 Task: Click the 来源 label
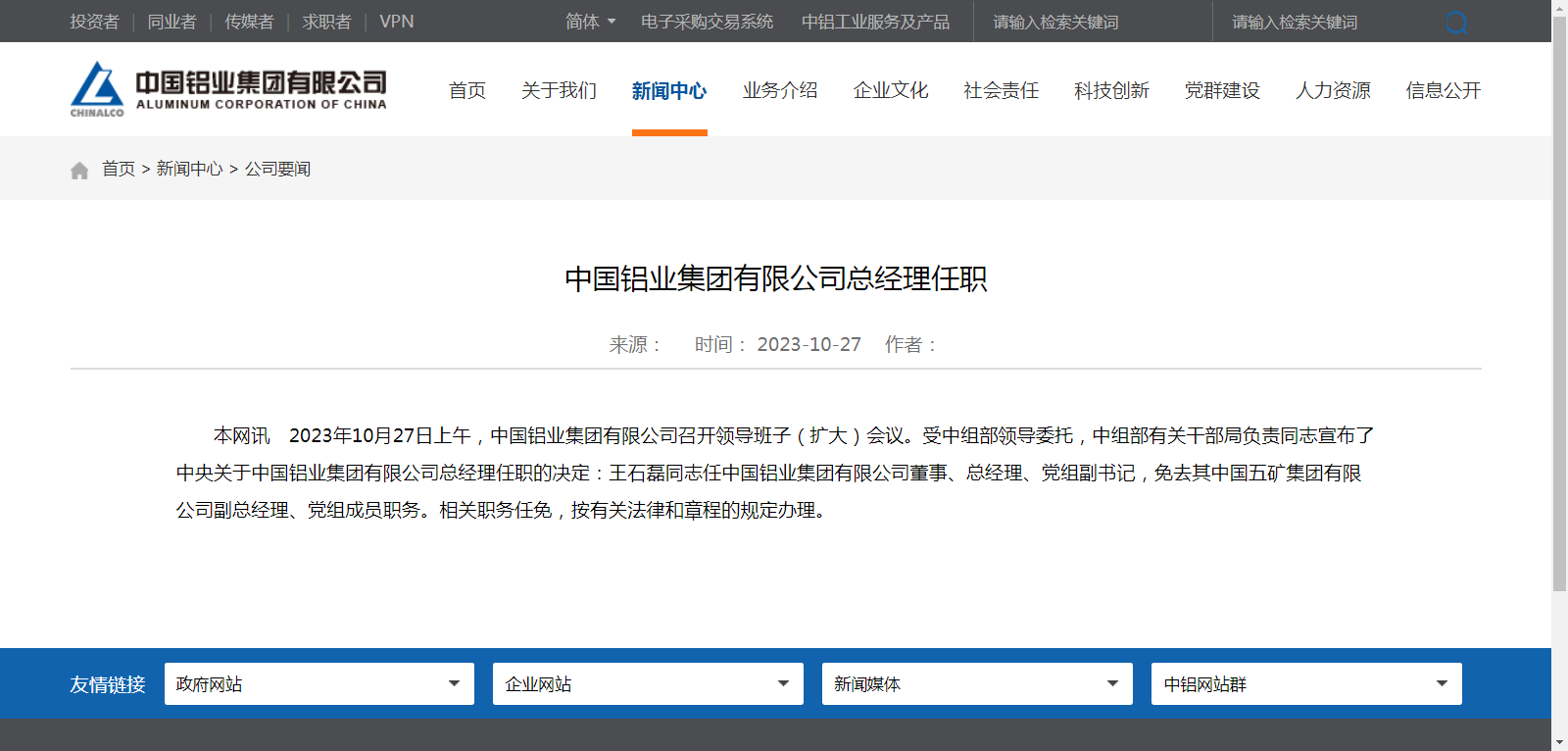pos(635,344)
